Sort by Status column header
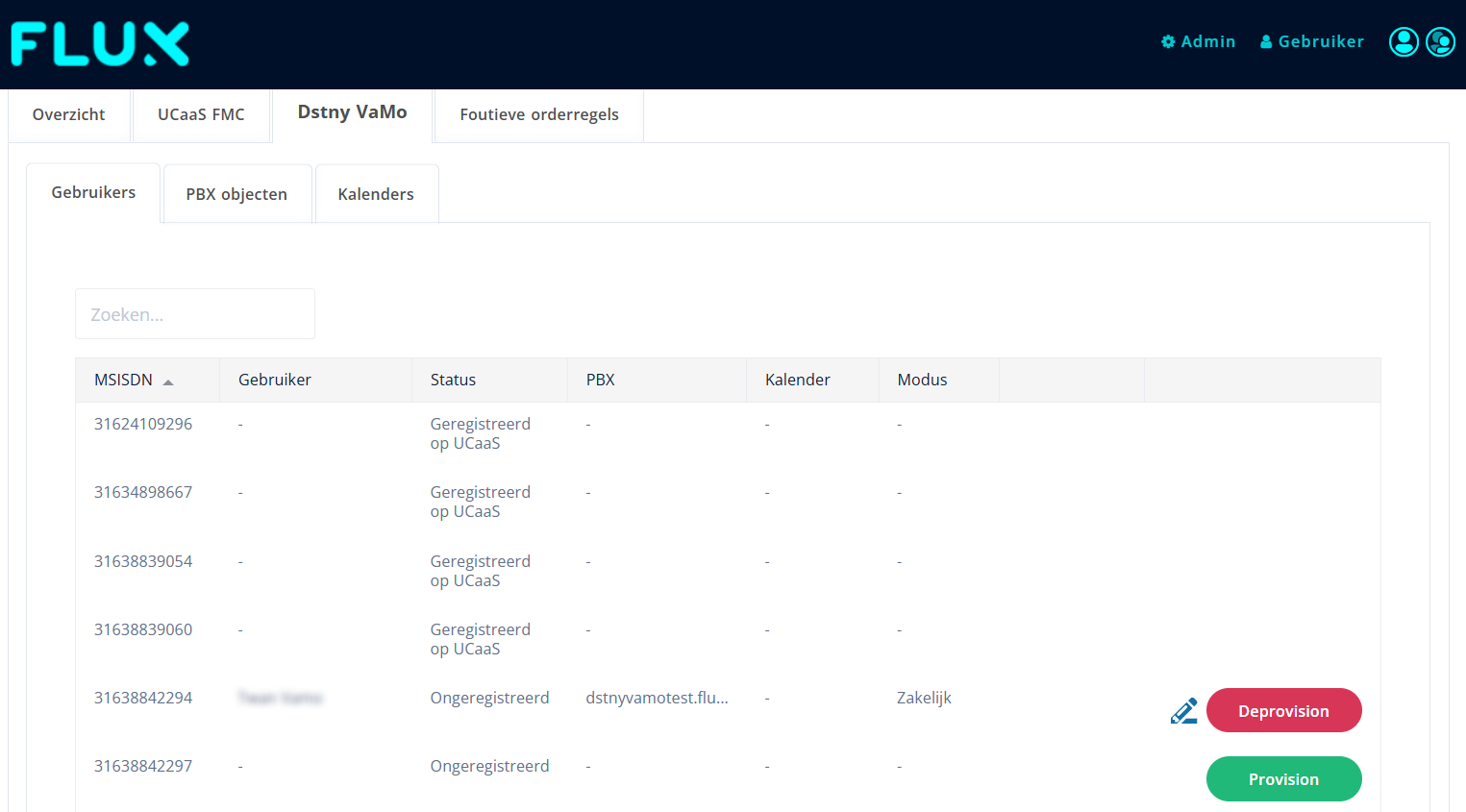 tap(489, 380)
